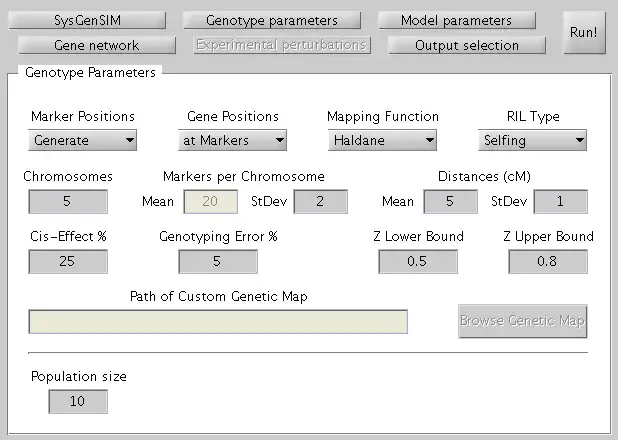Screen dimensions: 618x440
Task: Click the Markers per Chromosome Mean field
Action: (210, 201)
